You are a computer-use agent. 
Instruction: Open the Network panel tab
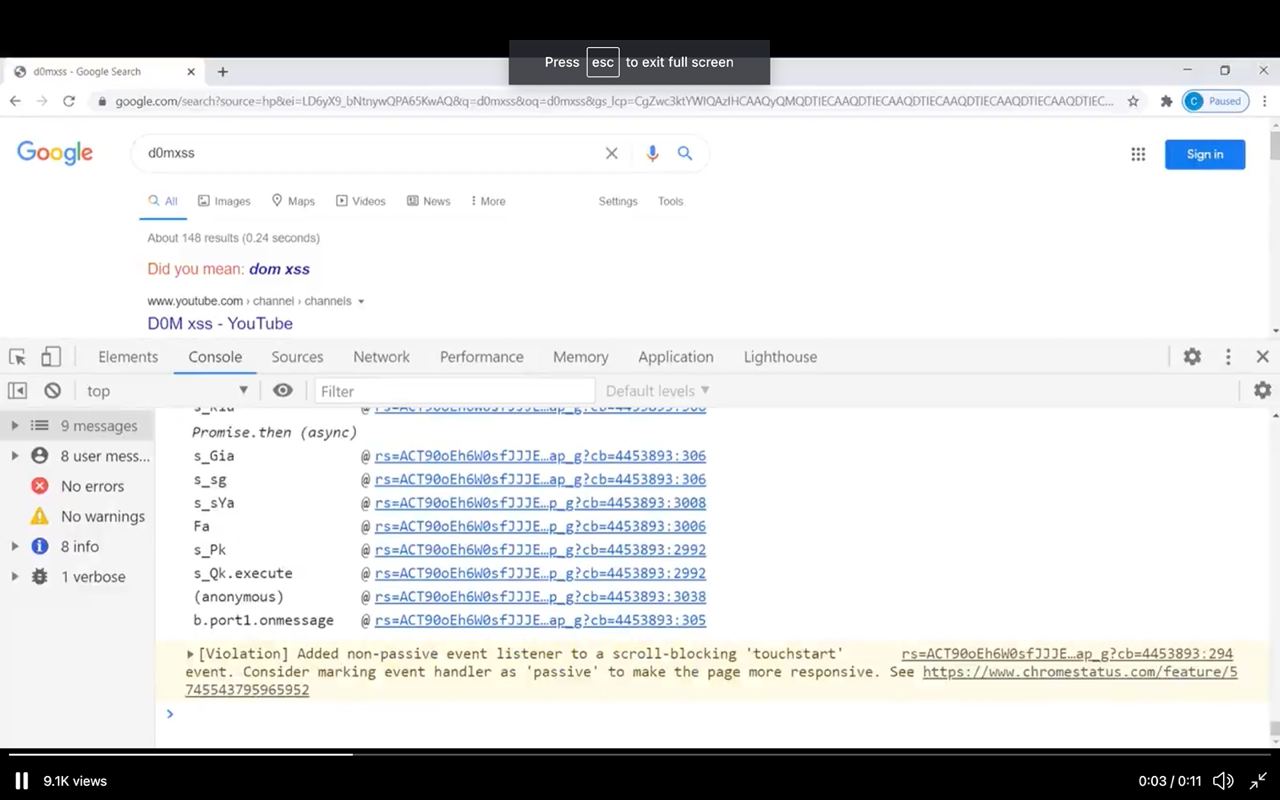pos(381,357)
